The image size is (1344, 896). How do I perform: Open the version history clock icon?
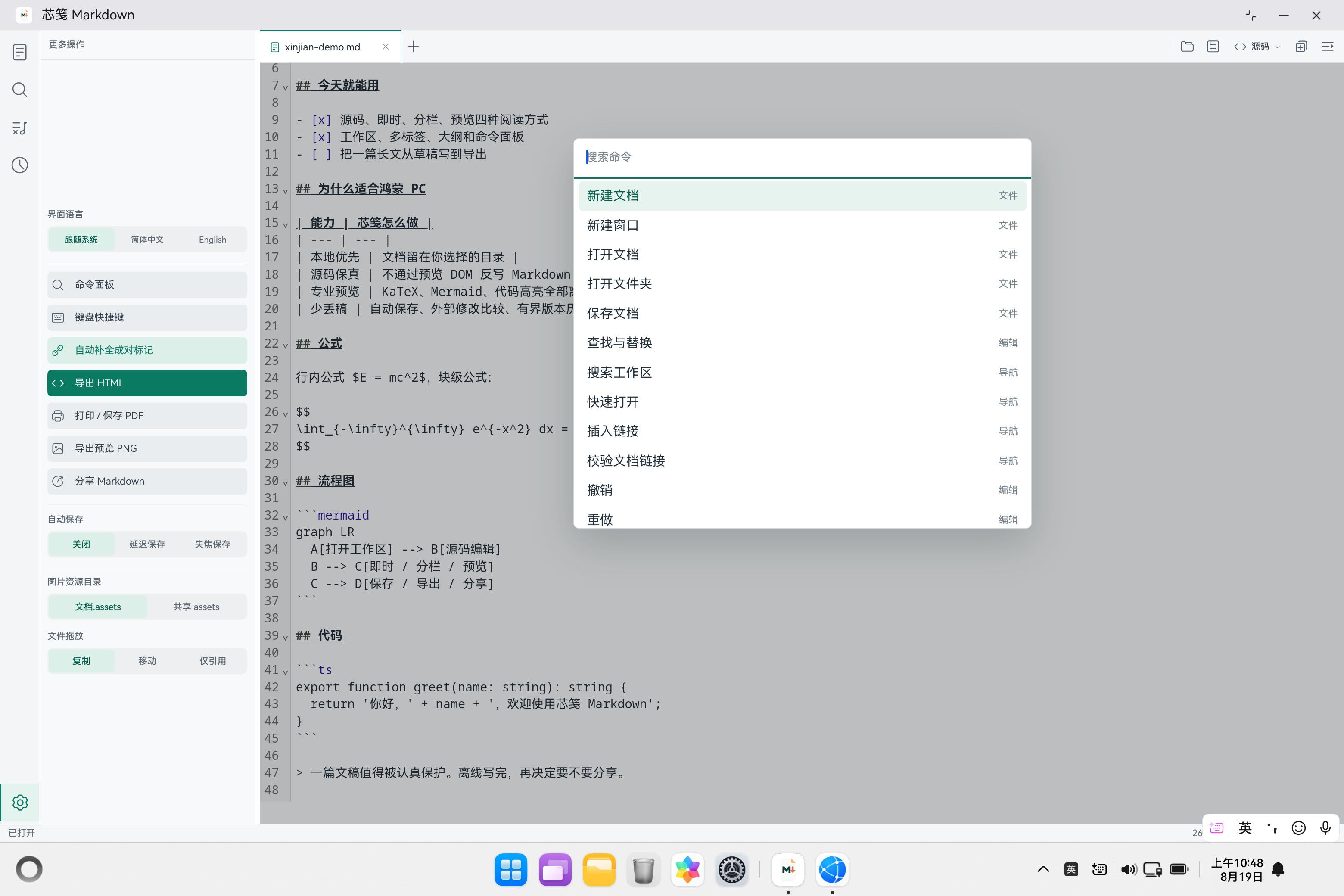point(19,165)
